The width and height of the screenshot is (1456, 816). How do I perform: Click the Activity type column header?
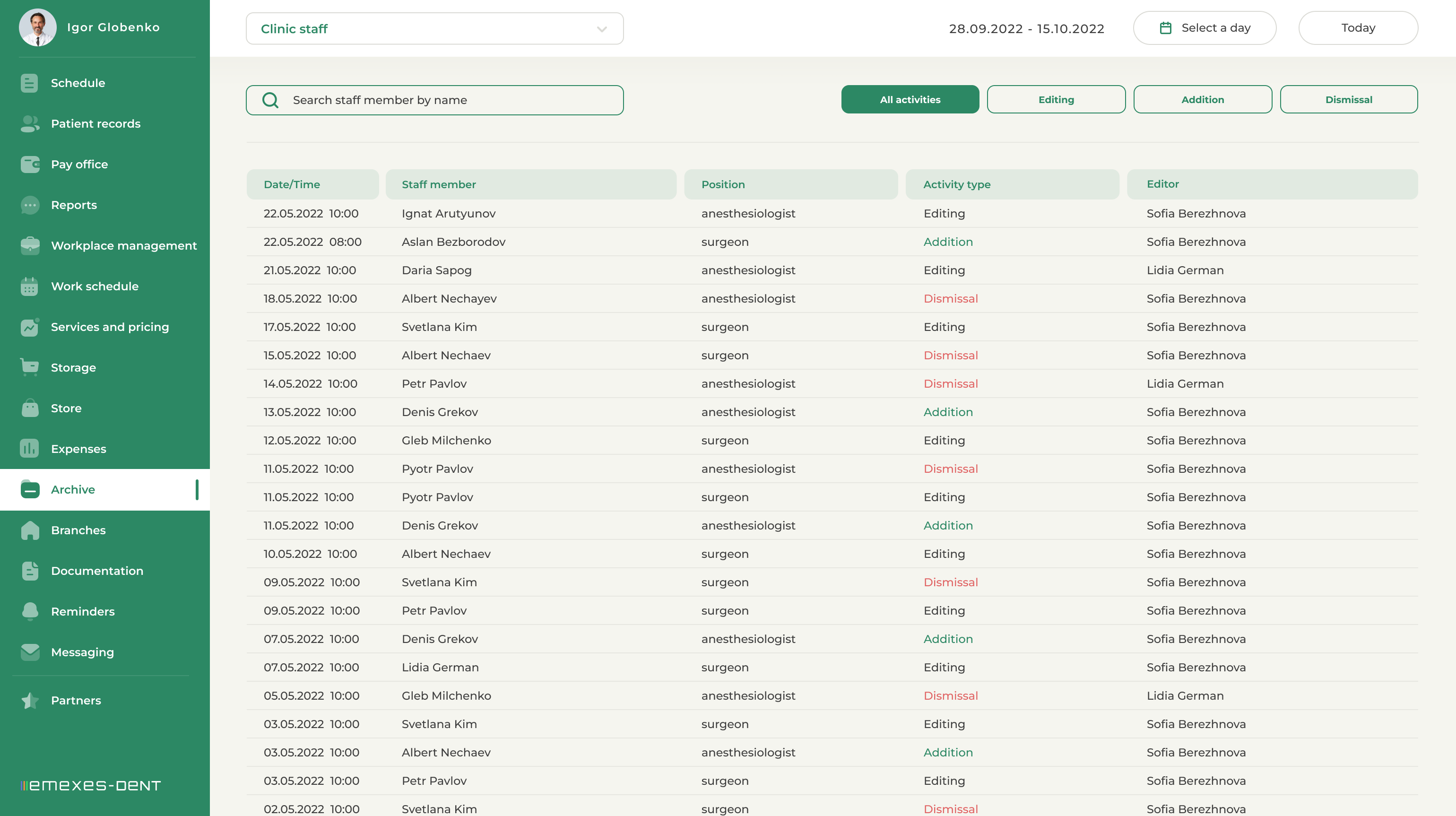click(1012, 184)
